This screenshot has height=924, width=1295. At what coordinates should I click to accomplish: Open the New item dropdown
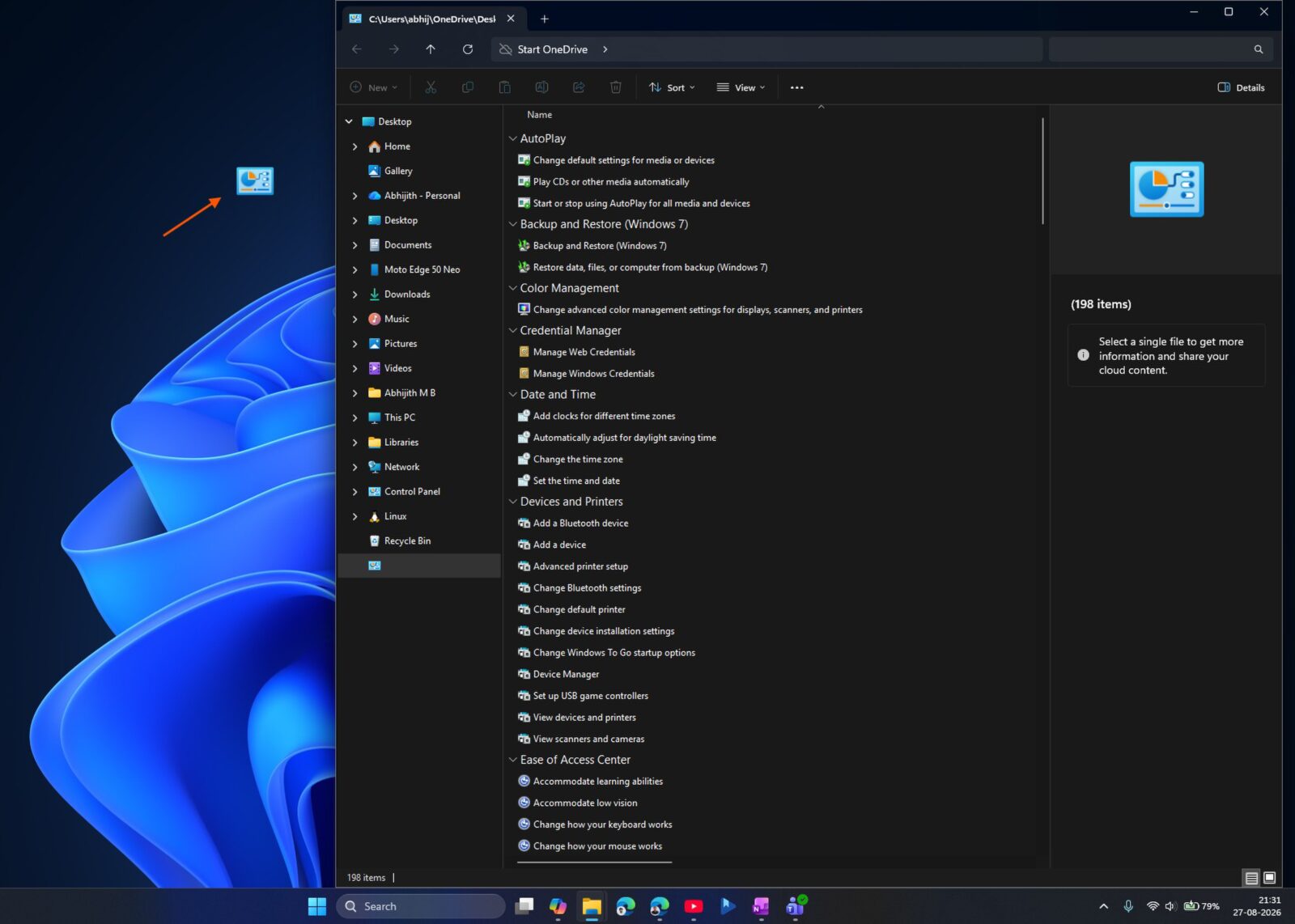(374, 87)
